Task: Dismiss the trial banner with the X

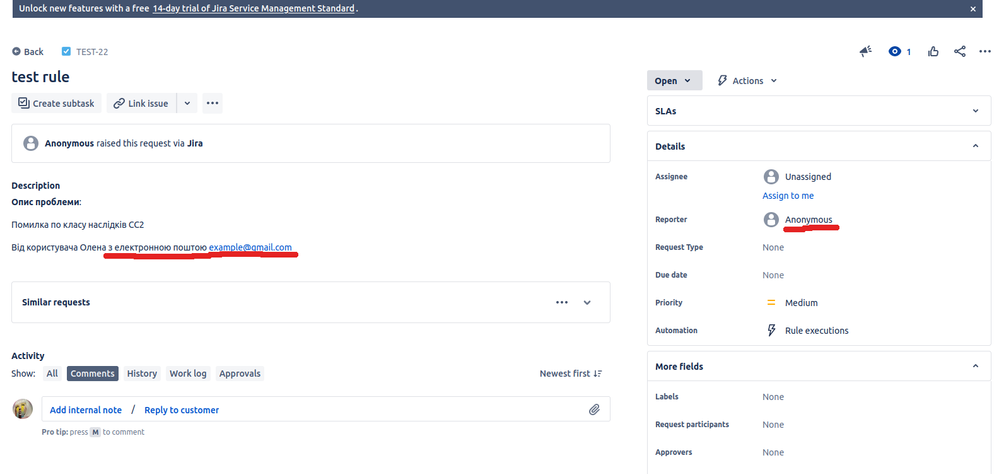Action: click(973, 9)
